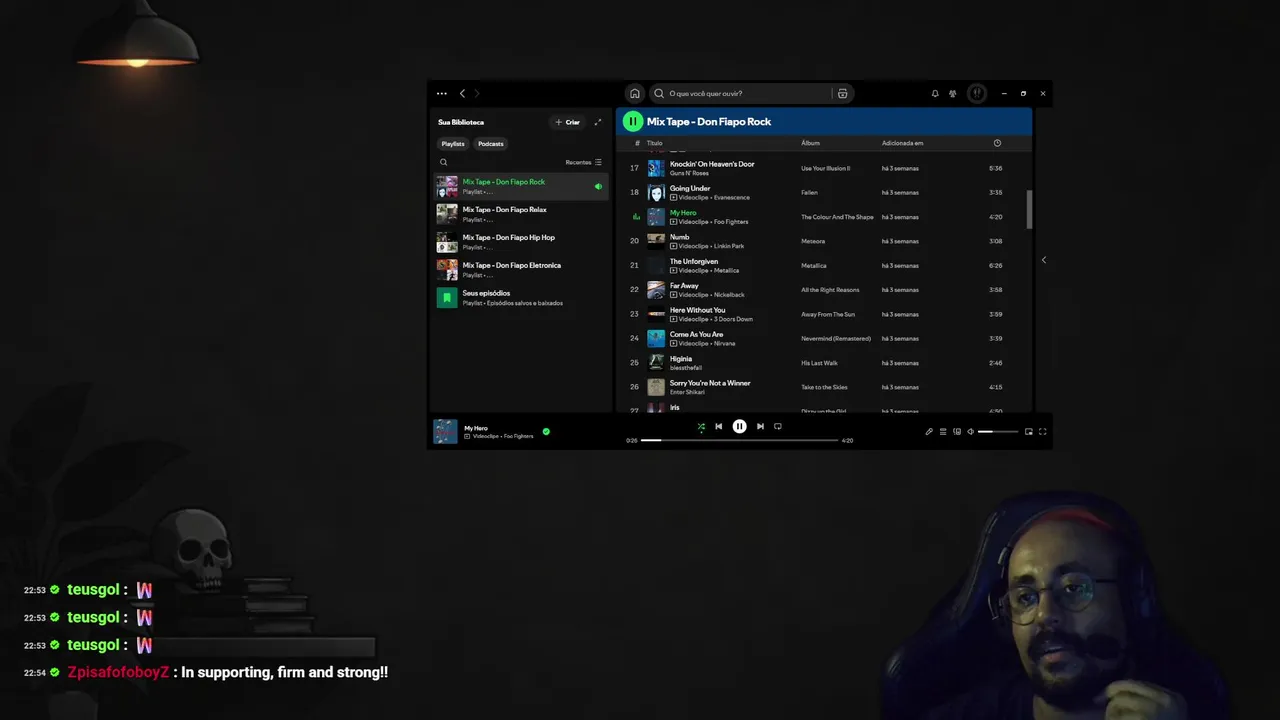1280x720 pixels.
Task: Sort by Título column header
Action: tap(655, 143)
